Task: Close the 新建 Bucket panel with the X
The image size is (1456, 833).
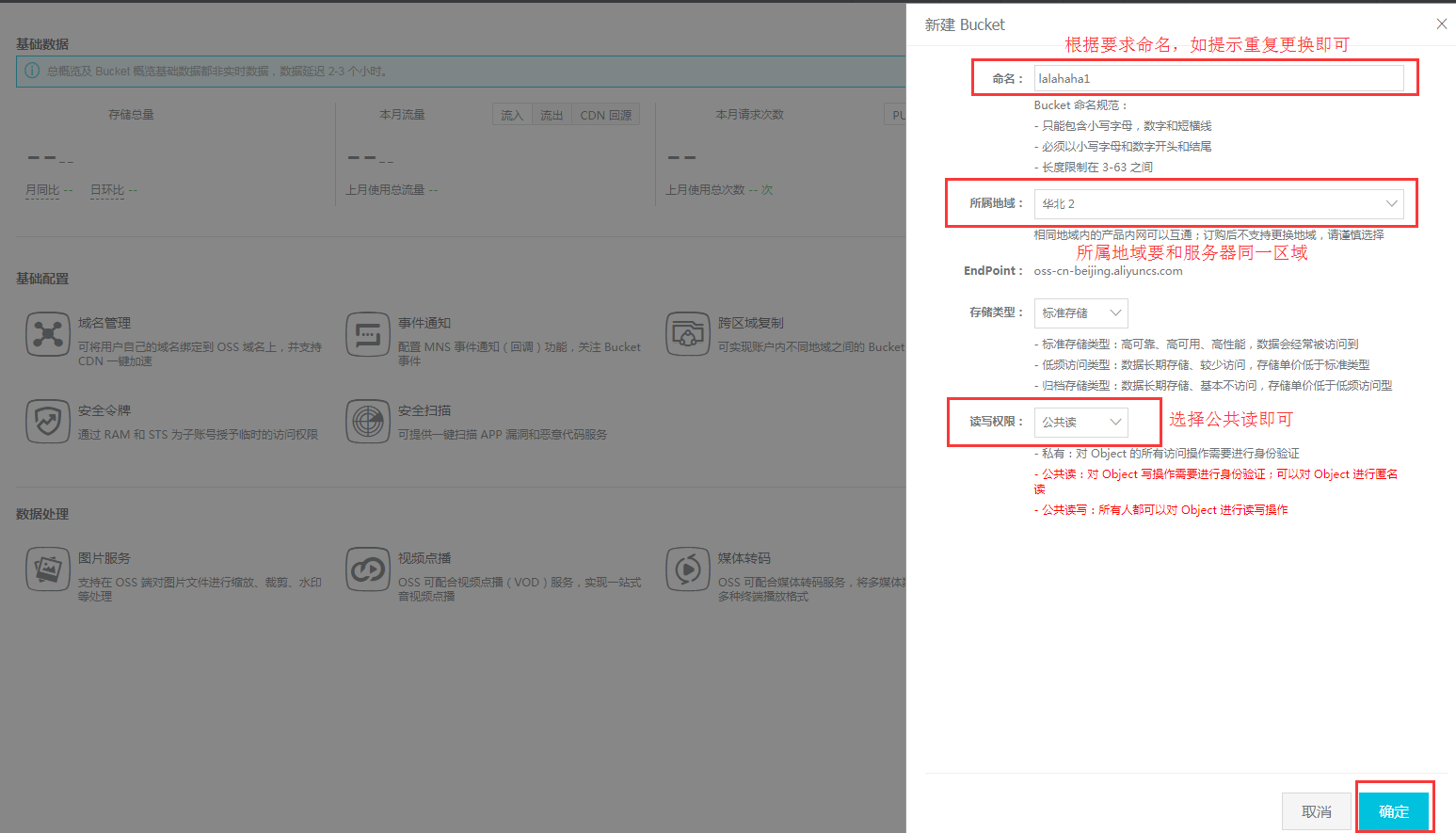Action: 1441,24
